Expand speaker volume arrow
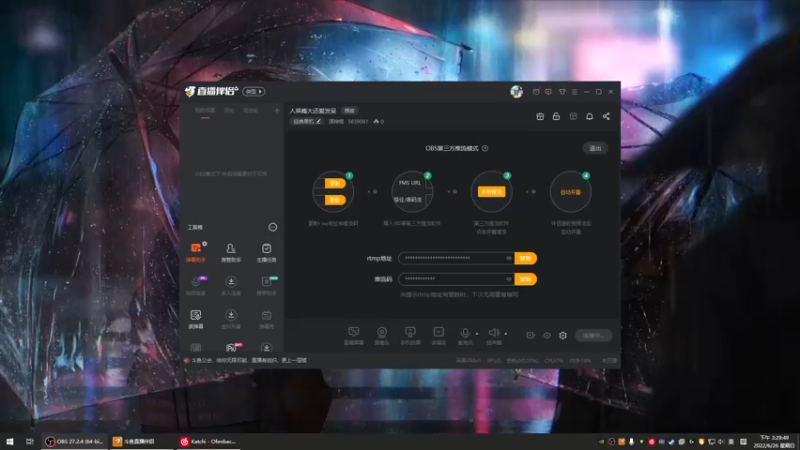 506,334
